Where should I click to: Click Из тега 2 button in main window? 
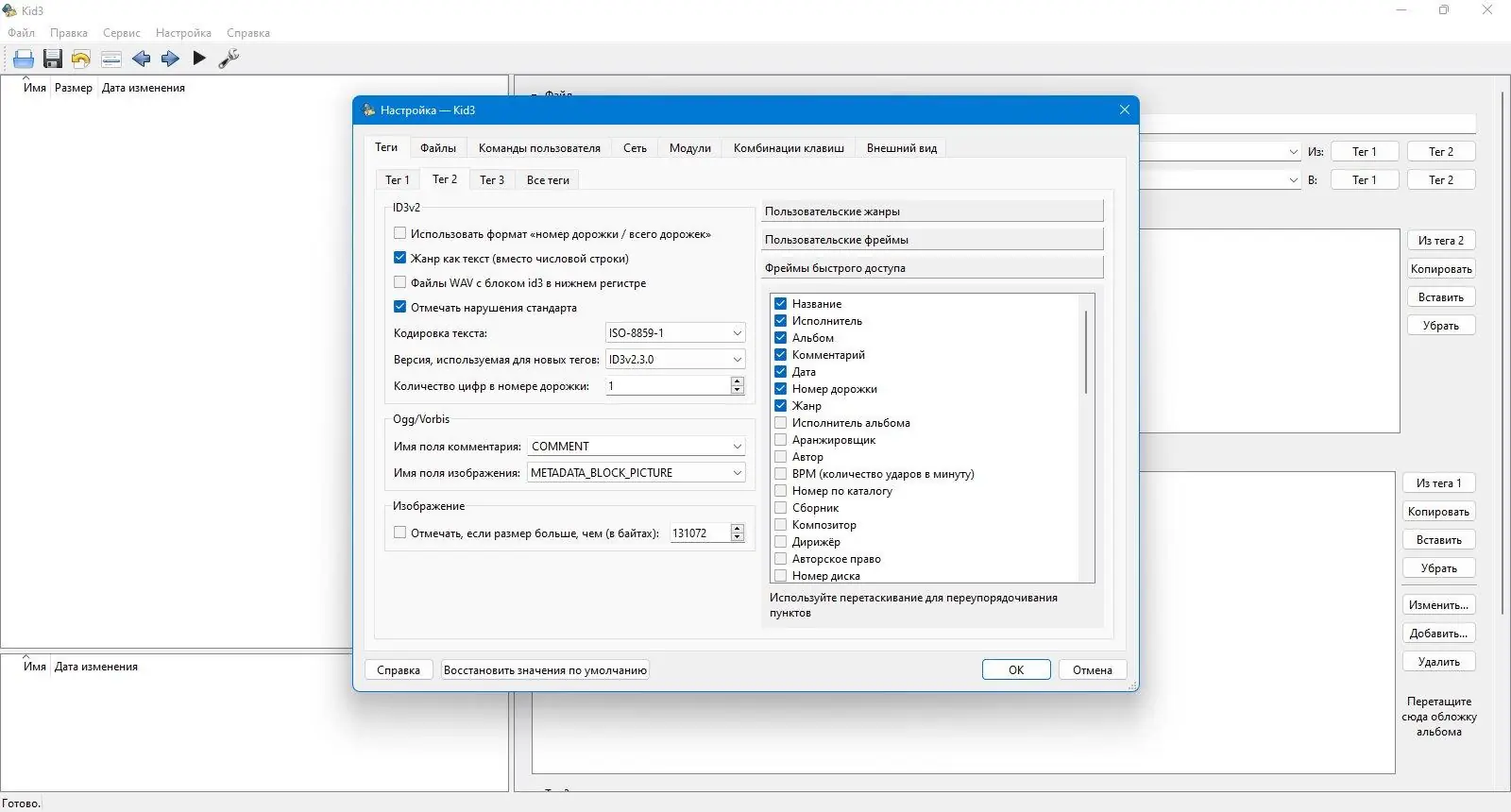1441,241
